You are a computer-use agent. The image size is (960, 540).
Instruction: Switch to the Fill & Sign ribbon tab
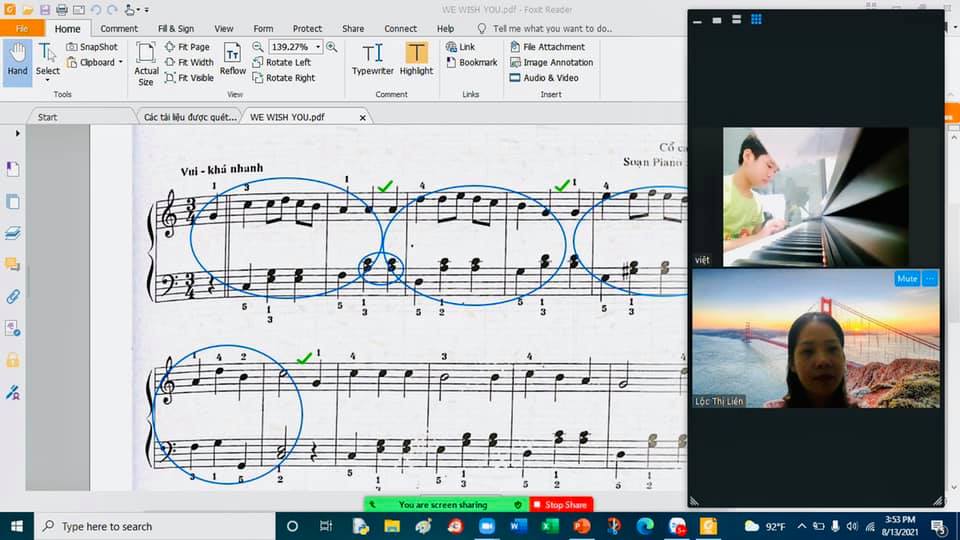coord(176,28)
